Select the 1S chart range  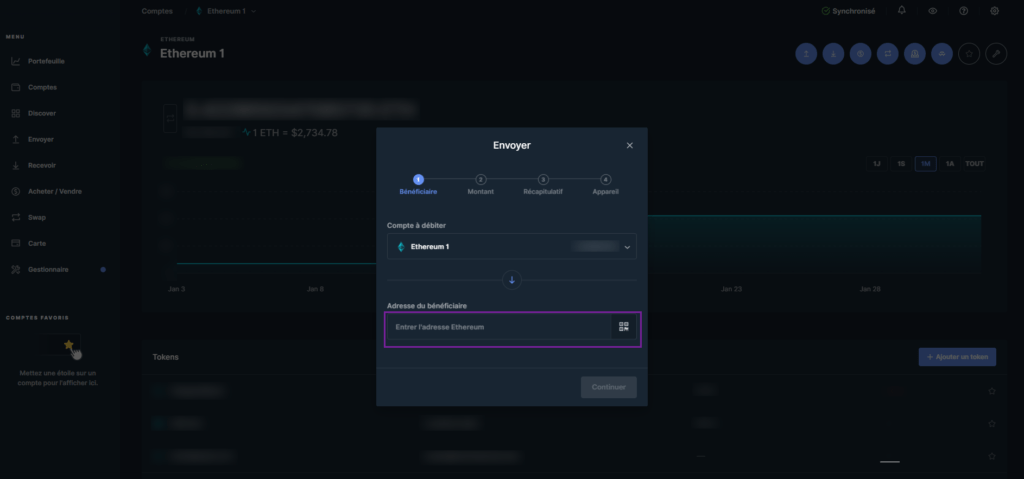coord(901,163)
